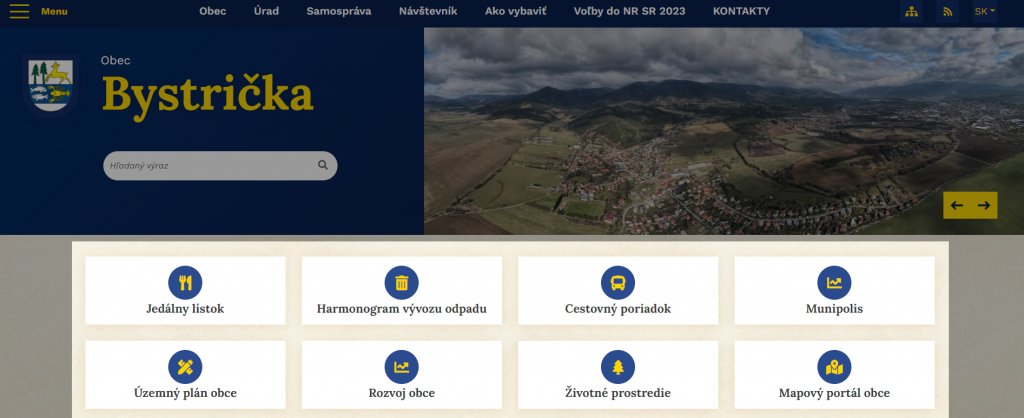Image resolution: width=1024 pixels, height=418 pixels.
Task: Click the Mapový portál map-pin icon
Action: coord(834,367)
